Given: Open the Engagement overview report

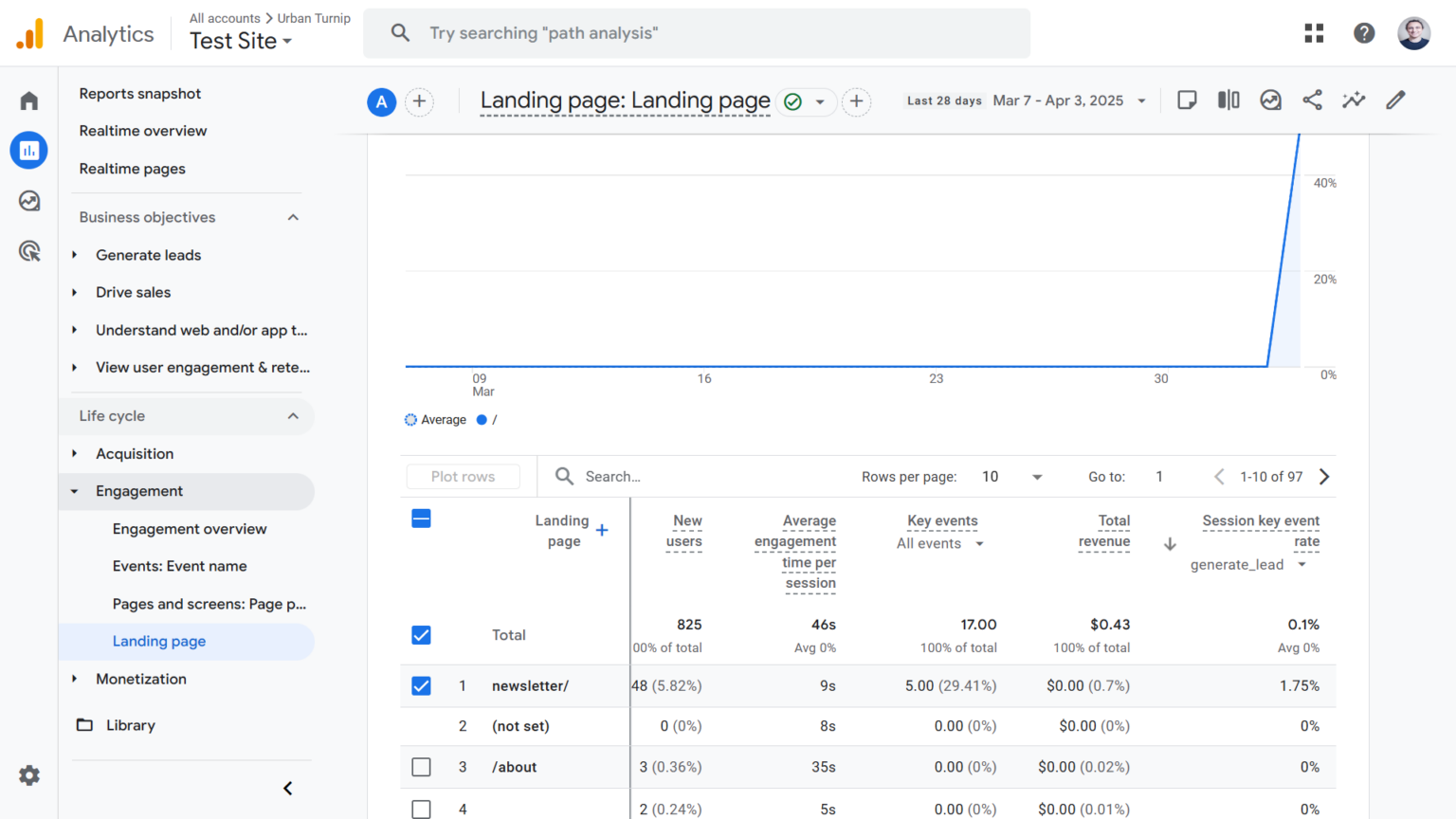Looking at the screenshot, I should pyautogui.click(x=190, y=529).
